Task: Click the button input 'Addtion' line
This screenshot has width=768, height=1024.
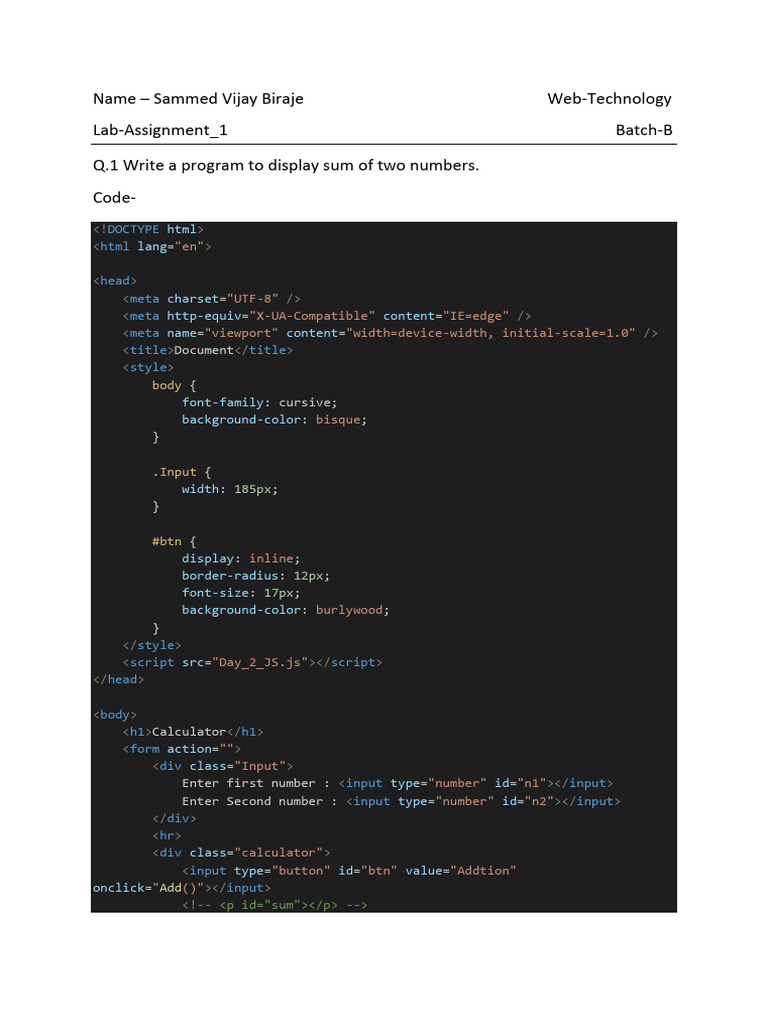Action: click(349, 871)
